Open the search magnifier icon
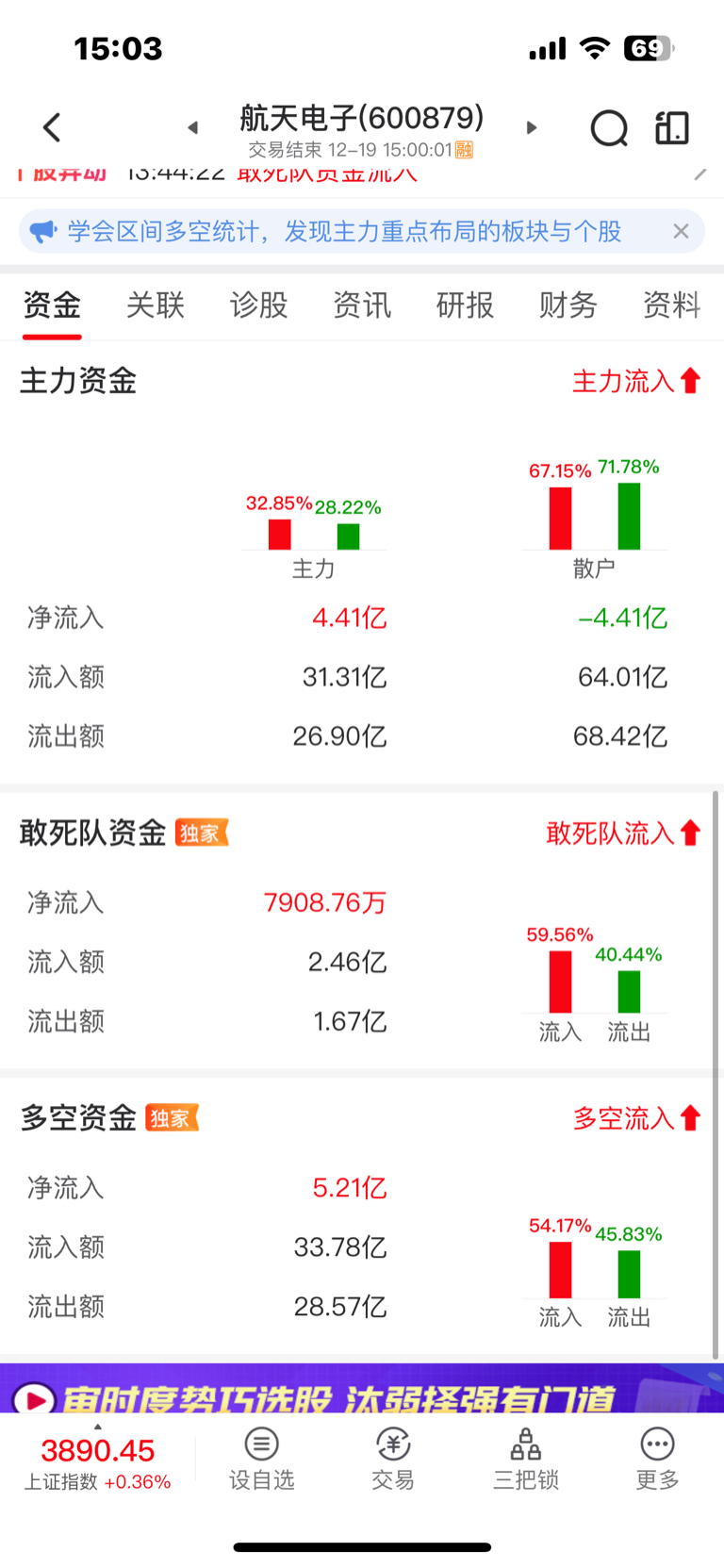Viewport: 724px width, 1568px height. pos(609,128)
